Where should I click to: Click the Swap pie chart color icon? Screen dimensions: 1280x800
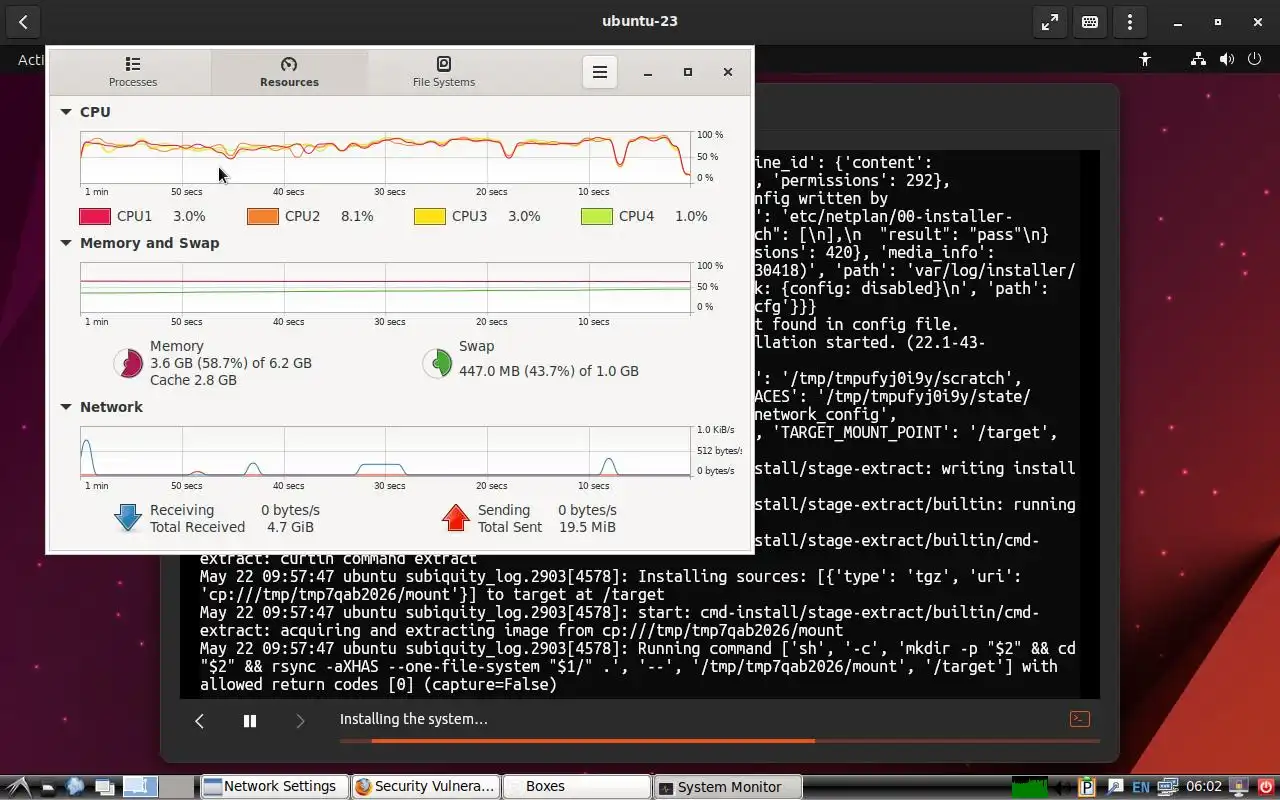[437, 363]
